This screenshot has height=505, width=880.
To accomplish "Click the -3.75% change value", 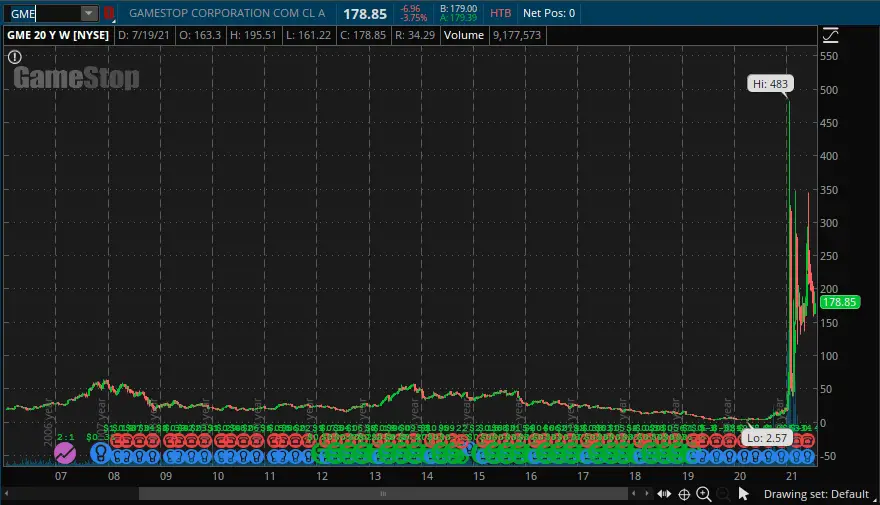I will tap(414, 18).
